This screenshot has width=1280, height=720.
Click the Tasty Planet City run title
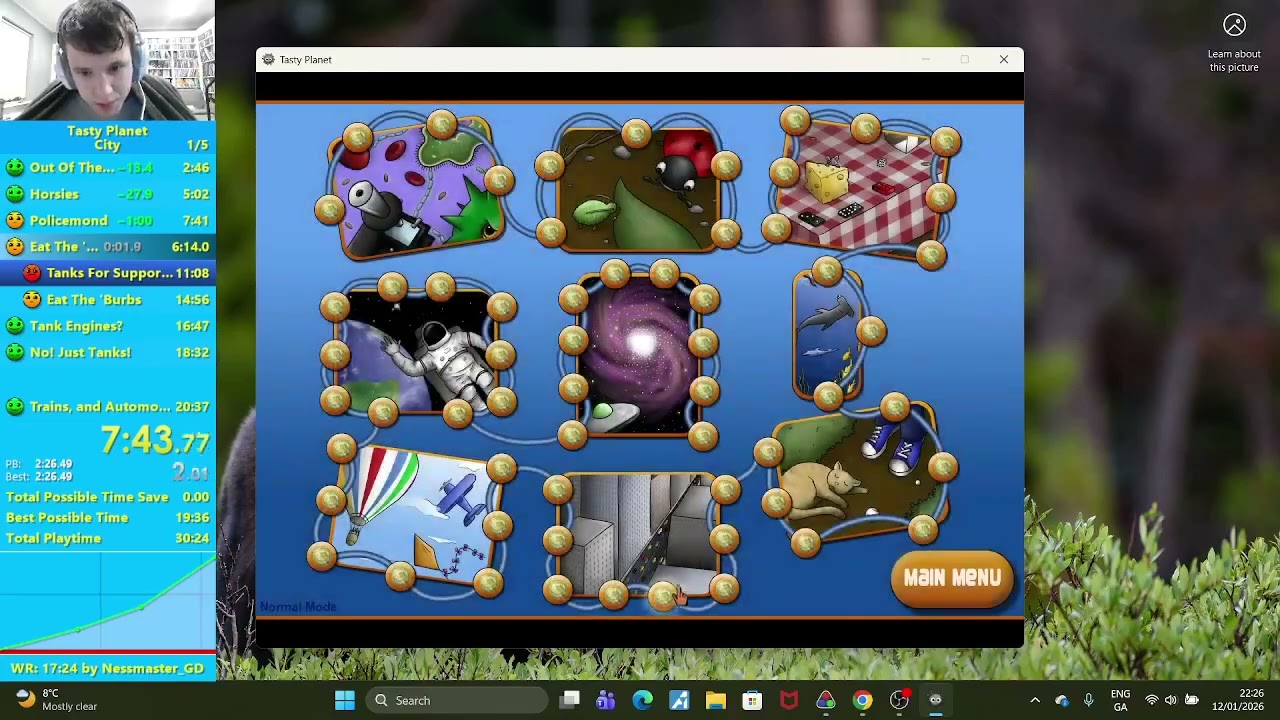(x=107, y=138)
